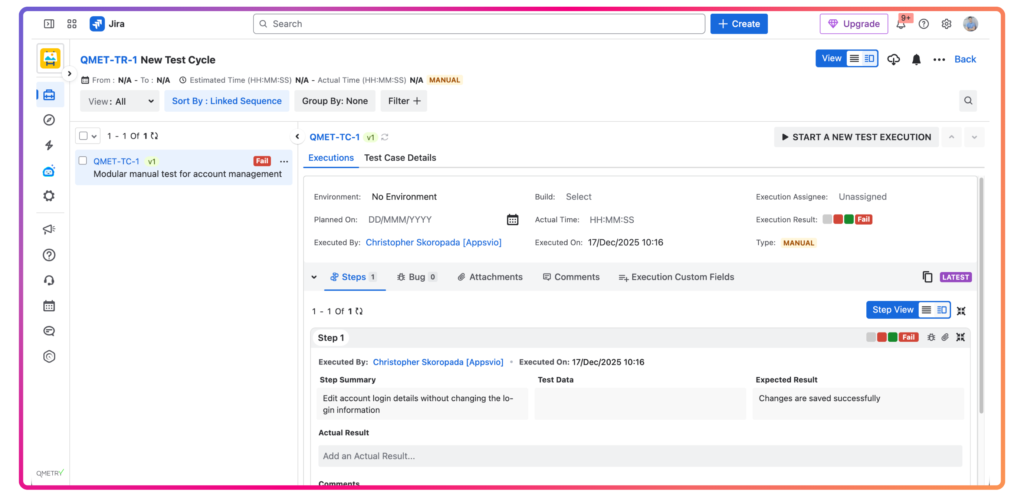
Task: Click START A NEW TEST EXECUTION button
Action: (x=856, y=137)
